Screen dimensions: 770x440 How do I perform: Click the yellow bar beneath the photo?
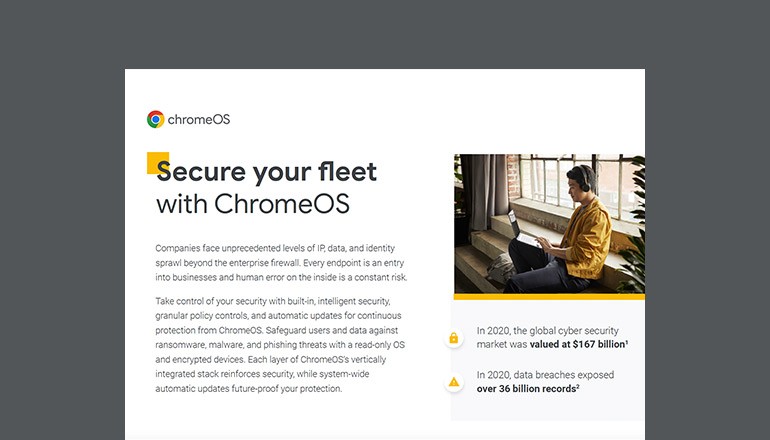coord(548,297)
